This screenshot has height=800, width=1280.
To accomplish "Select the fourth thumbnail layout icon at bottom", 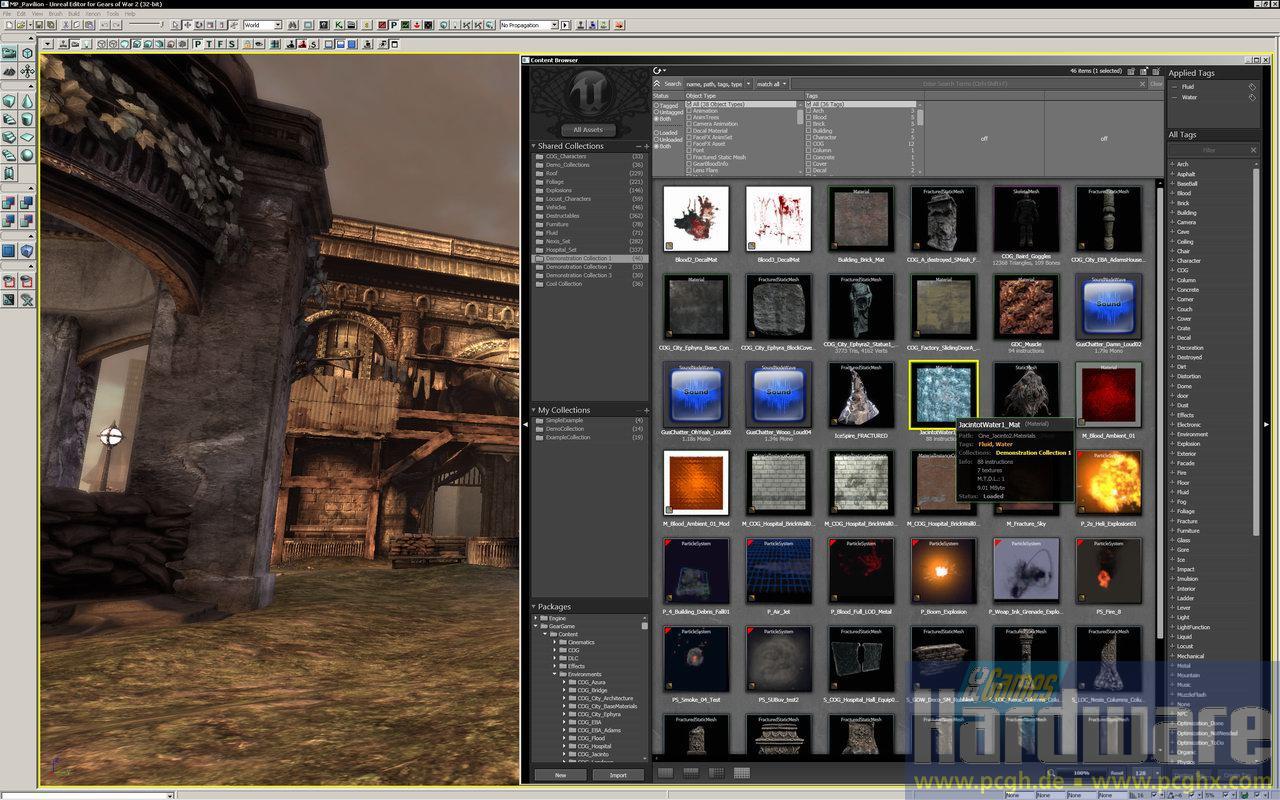I will 742,773.
